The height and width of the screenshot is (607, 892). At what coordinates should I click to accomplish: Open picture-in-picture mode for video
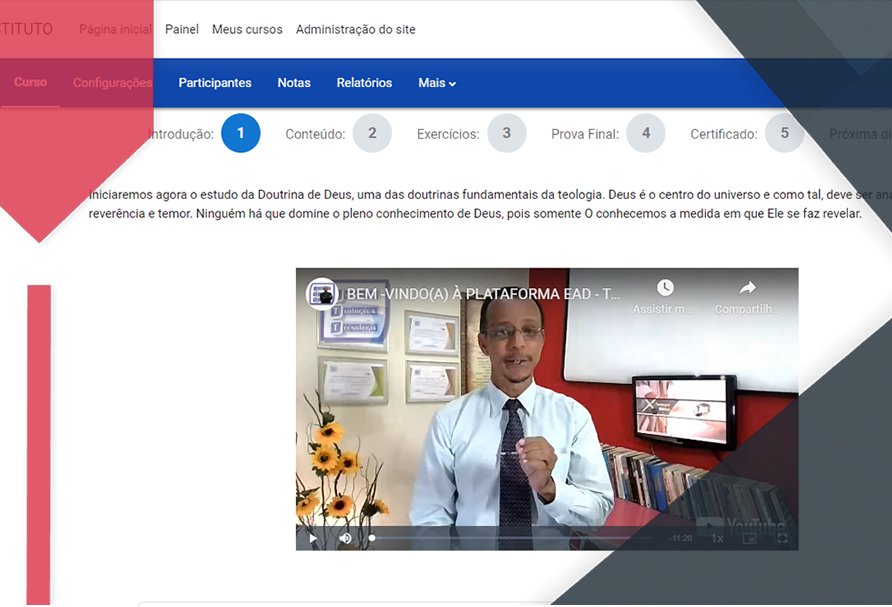click(x=750, y=538)
